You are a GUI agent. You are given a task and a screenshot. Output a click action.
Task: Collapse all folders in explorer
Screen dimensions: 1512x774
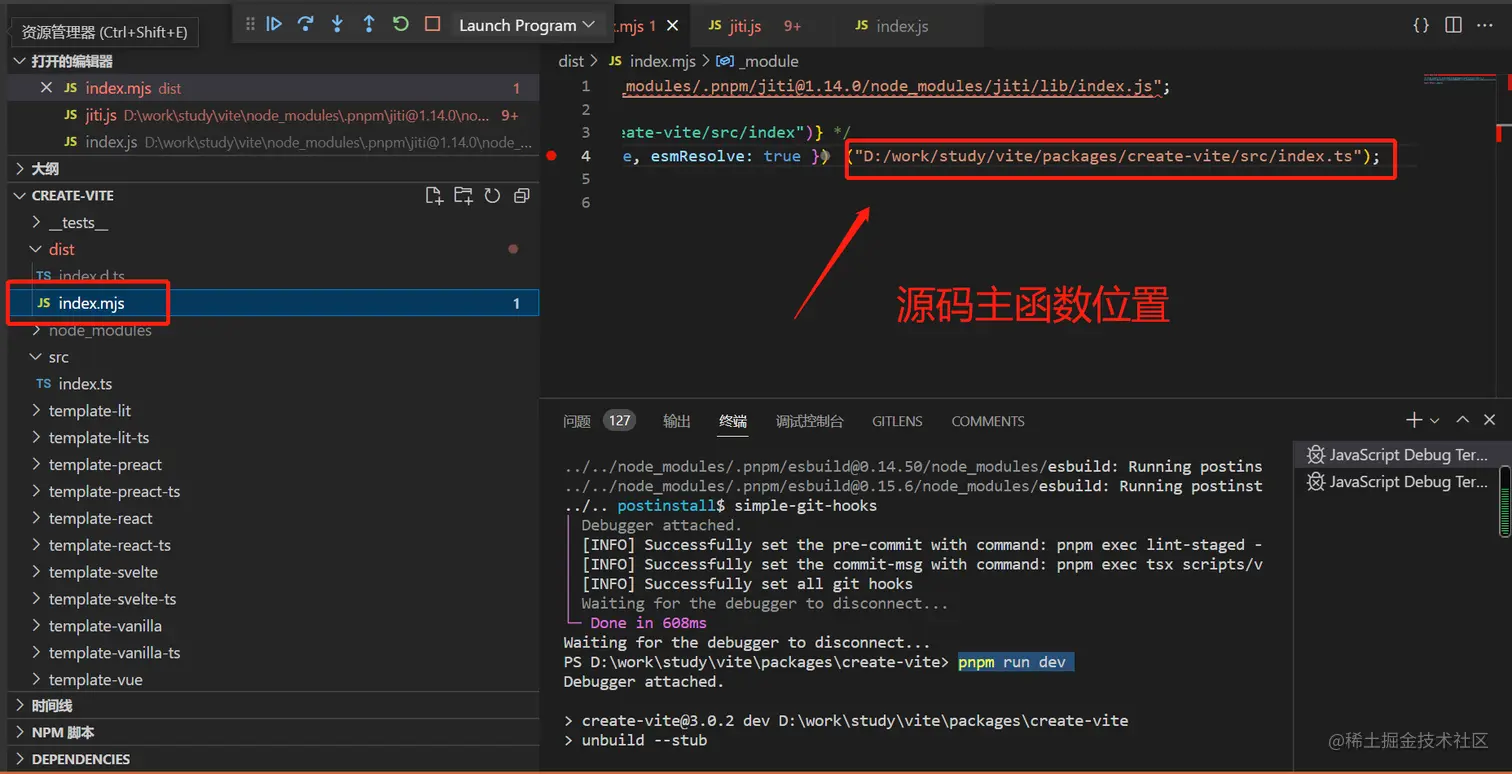point(521,196)
